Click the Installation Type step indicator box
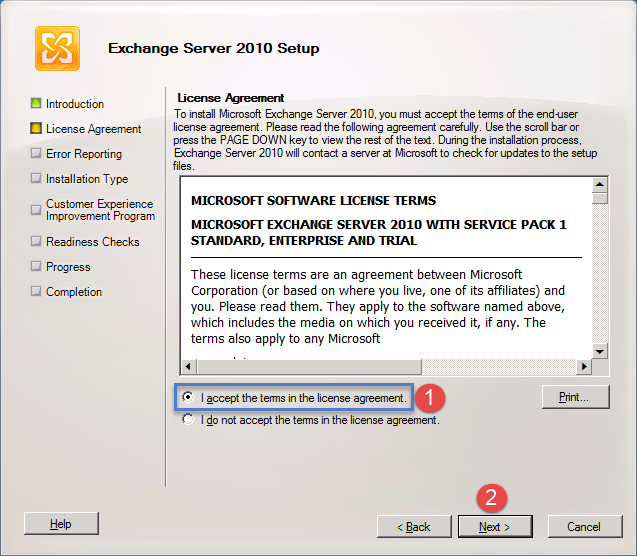The width and height of the screenshot is (637, 556). click(36, 178)
